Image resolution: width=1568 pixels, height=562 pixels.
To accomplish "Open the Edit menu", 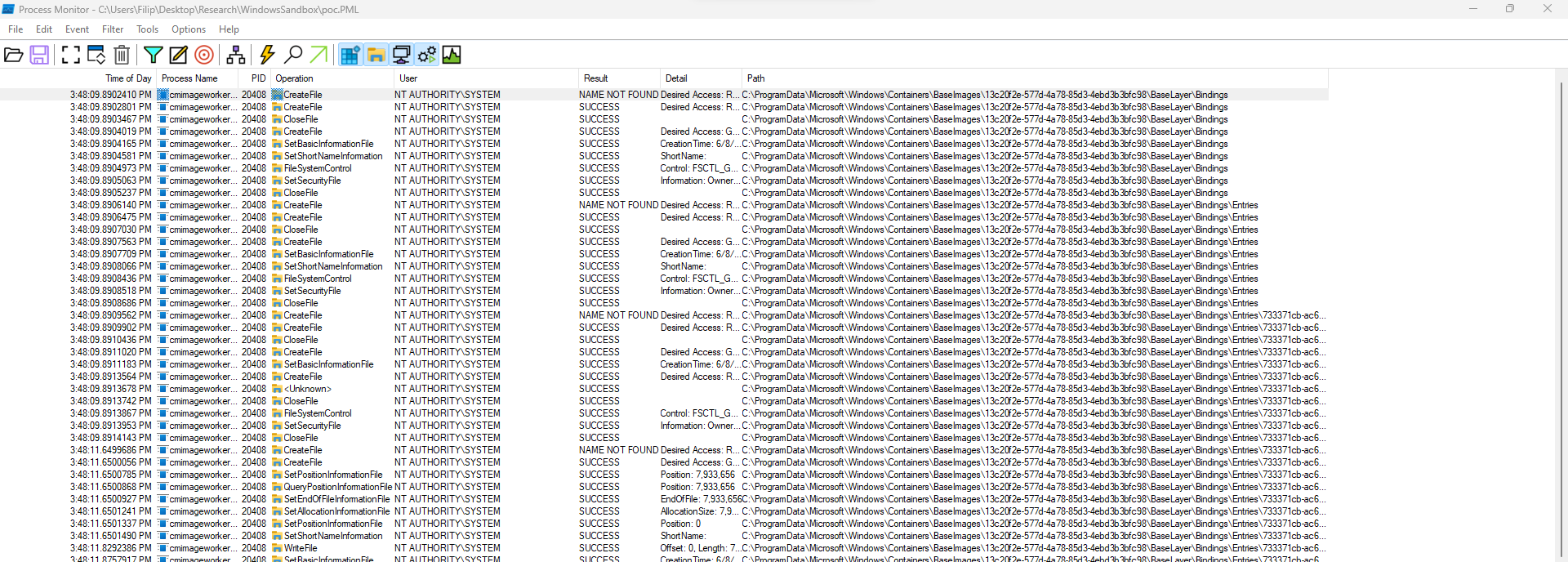I will (44, 29).
